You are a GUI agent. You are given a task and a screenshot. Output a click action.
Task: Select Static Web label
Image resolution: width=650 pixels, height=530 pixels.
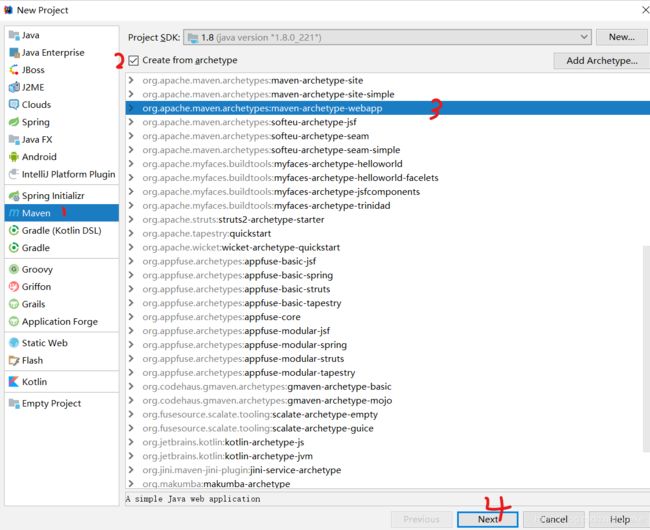click(45, 343)
